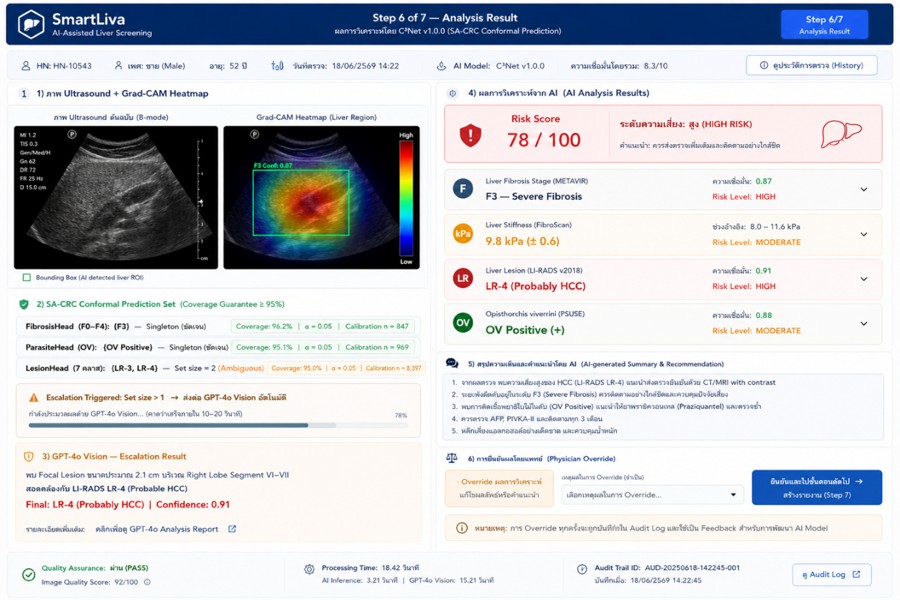Click the gender person icon beside Male

tap(118, 65)
